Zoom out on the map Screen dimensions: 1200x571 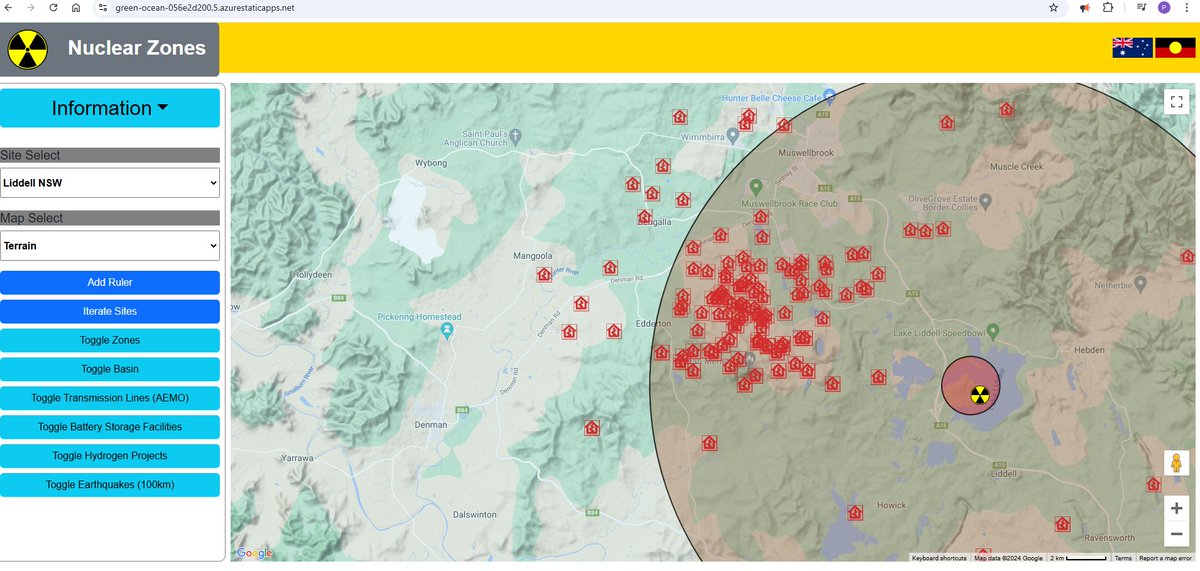(1177, 534)
